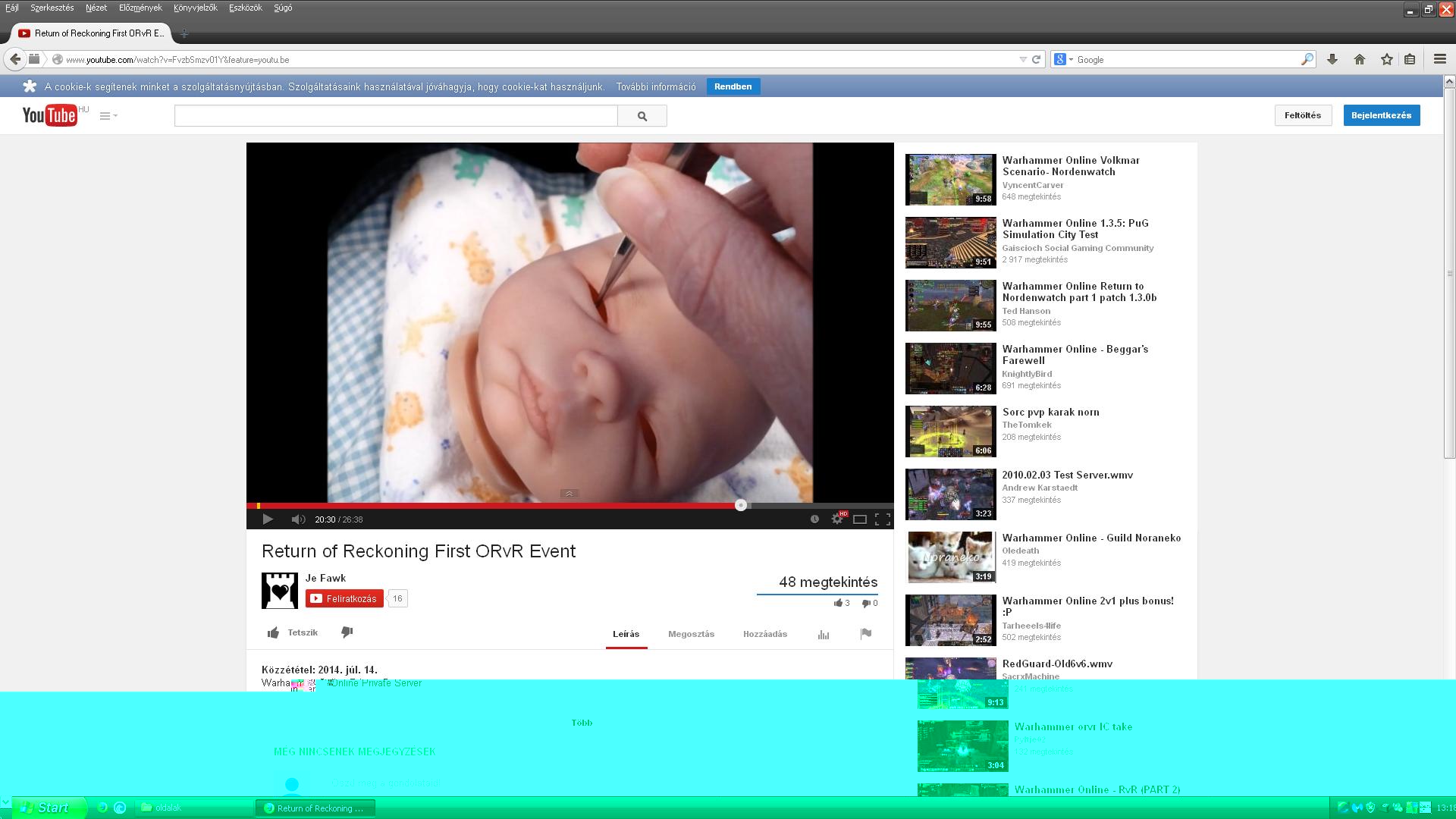Open Warhammer Online 2v1 plus bonus video
1456x819 pixels.
coord(1087,607)
